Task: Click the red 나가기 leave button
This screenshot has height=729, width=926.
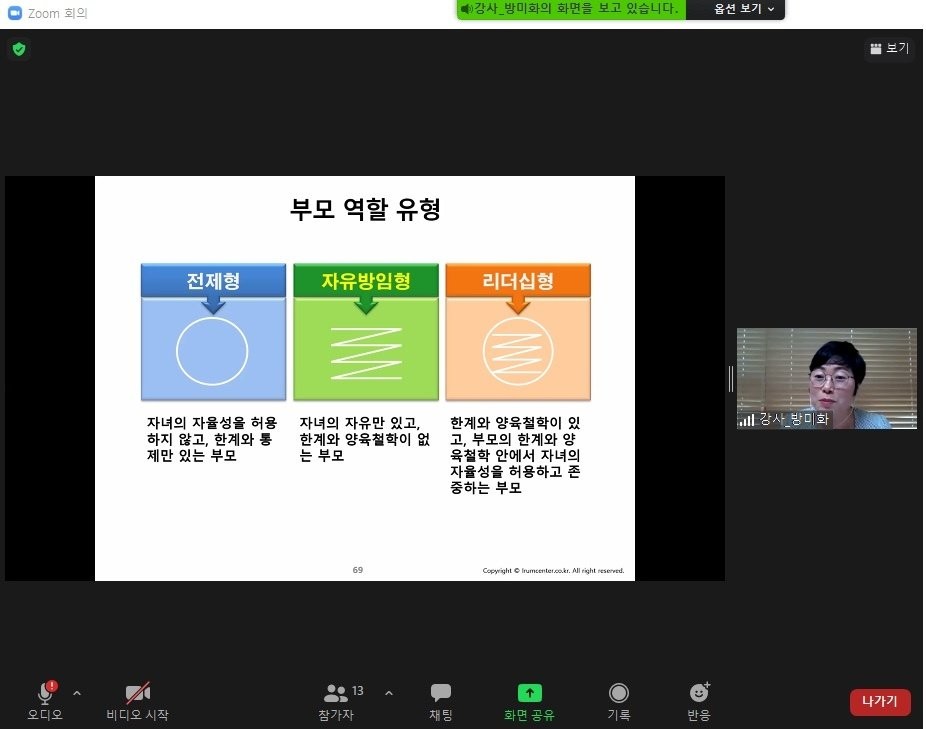Action: click(880, 701)
